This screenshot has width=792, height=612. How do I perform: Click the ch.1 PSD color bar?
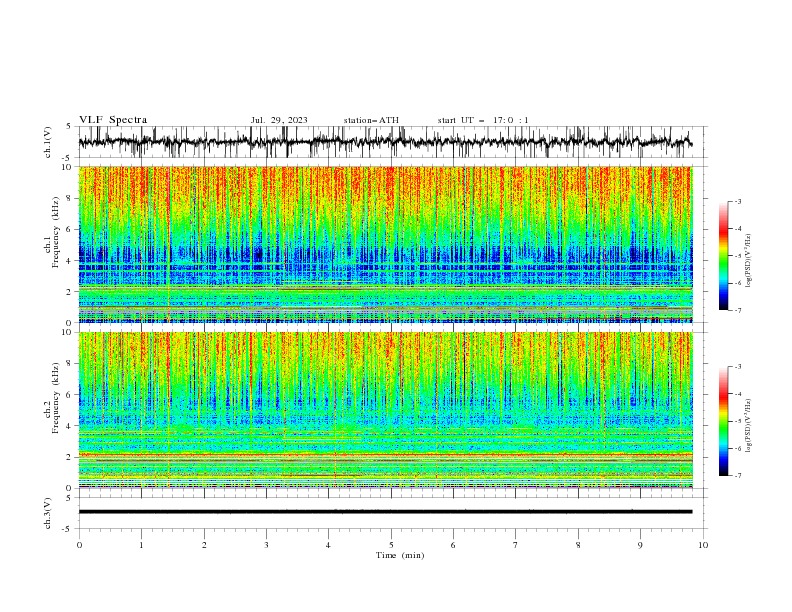click(723, 256)
